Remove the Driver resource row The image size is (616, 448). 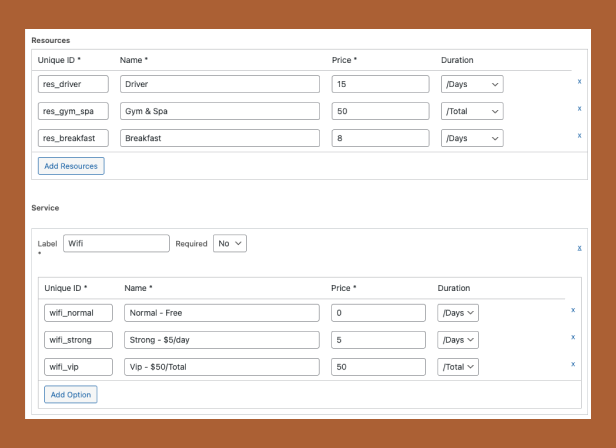point(579,81)
